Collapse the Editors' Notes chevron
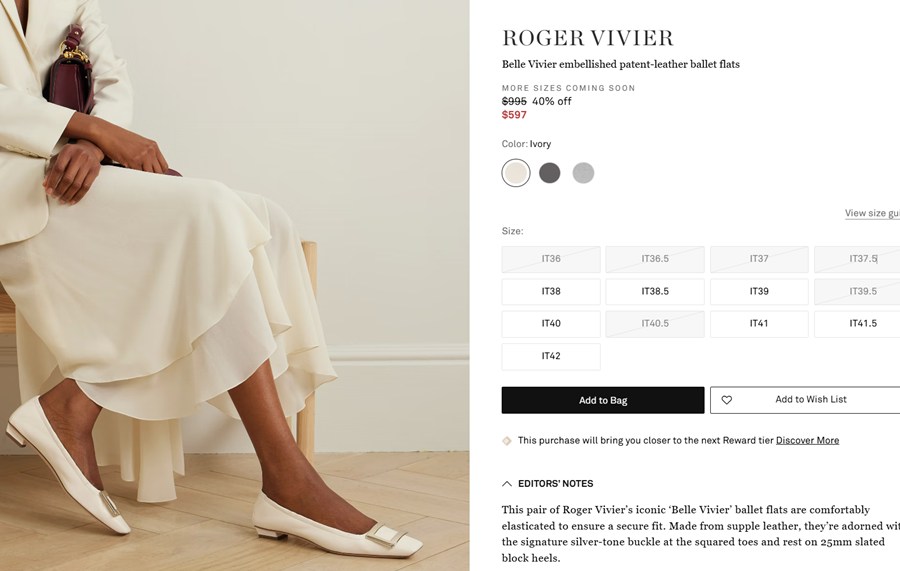The width and height of the screenshot is (900, 571). [507, 484]
